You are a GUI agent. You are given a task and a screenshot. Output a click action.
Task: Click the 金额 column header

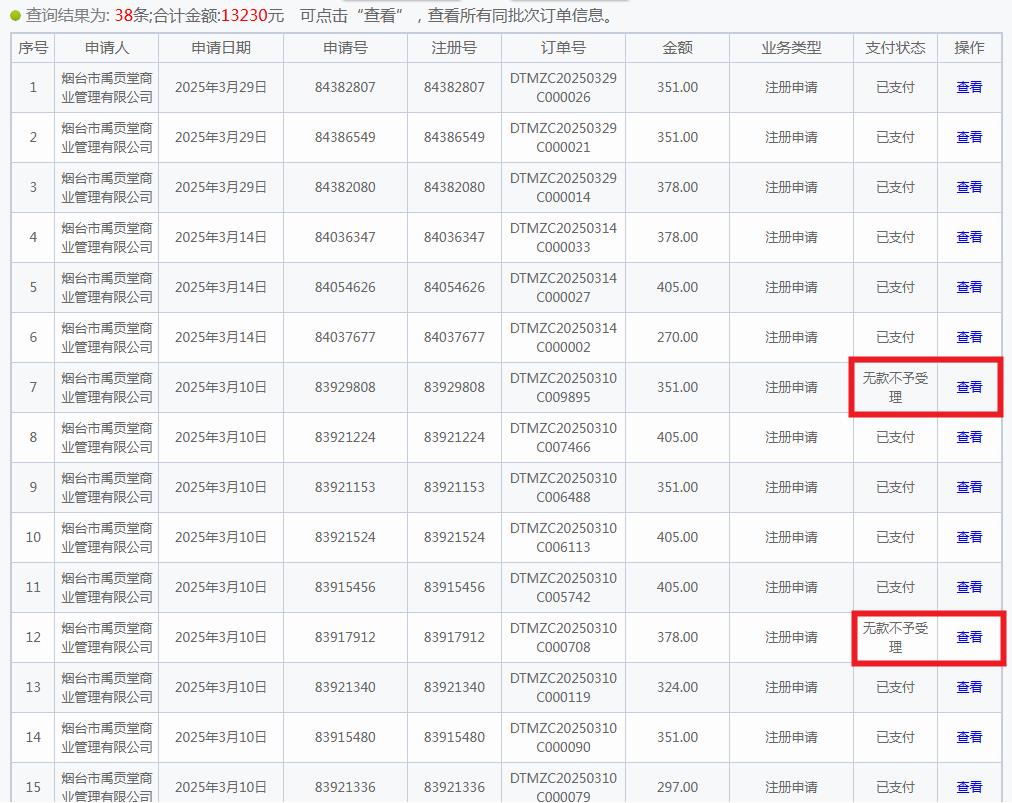click(678, 48)
